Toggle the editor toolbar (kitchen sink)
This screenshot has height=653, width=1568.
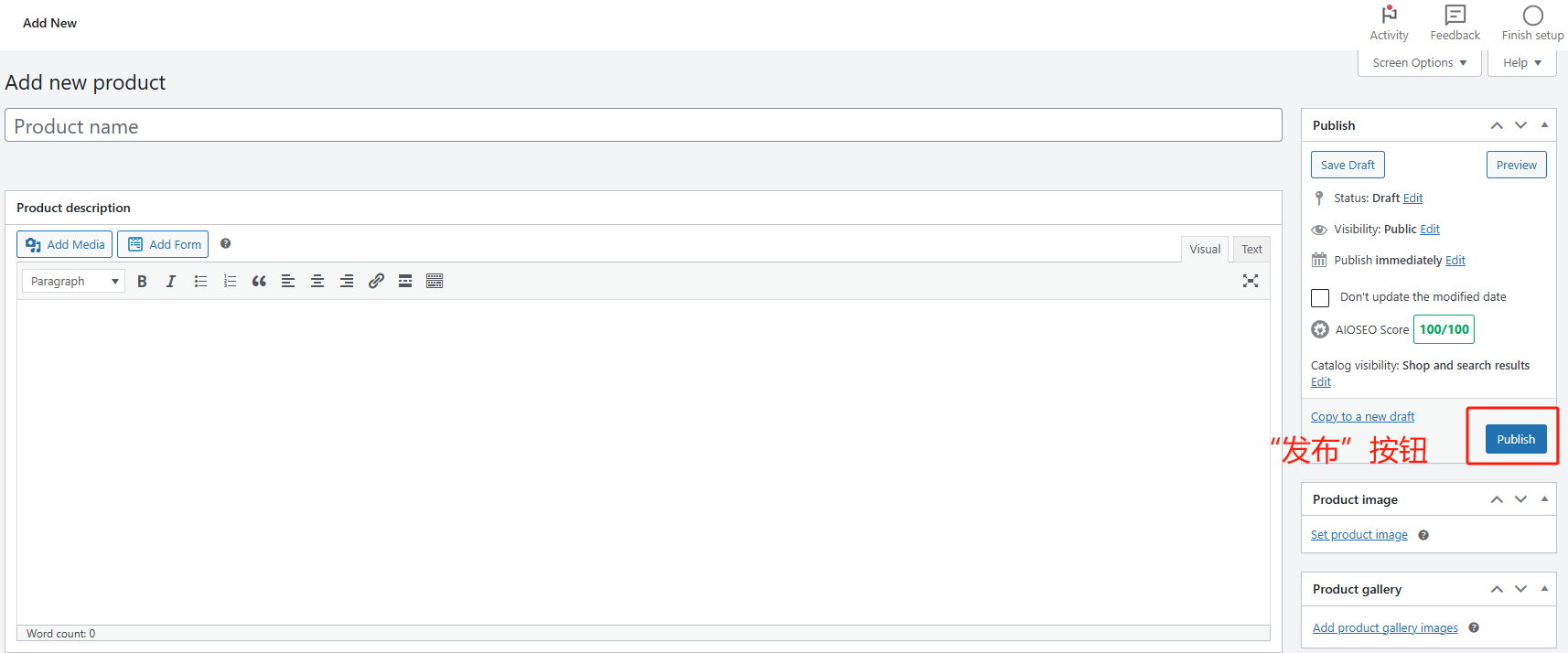pos(435,282)
